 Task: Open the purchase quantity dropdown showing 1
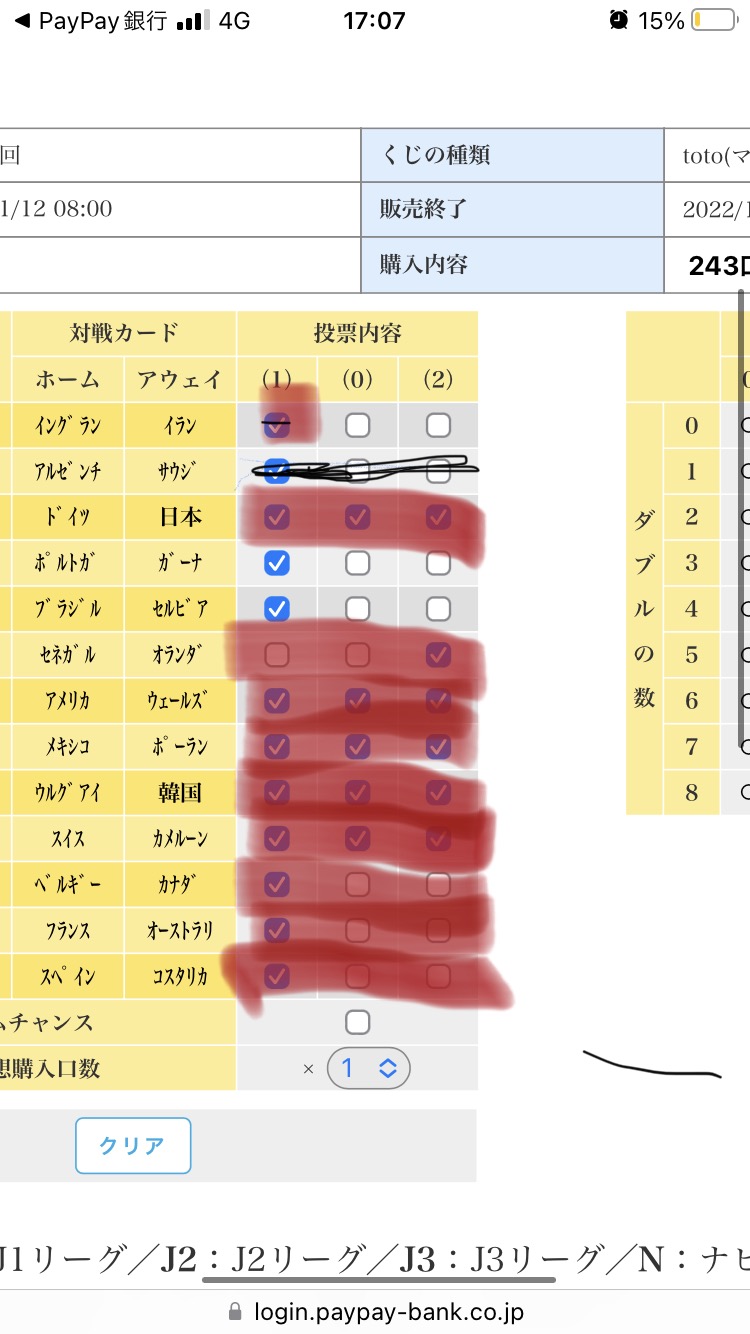point(368,1068)
